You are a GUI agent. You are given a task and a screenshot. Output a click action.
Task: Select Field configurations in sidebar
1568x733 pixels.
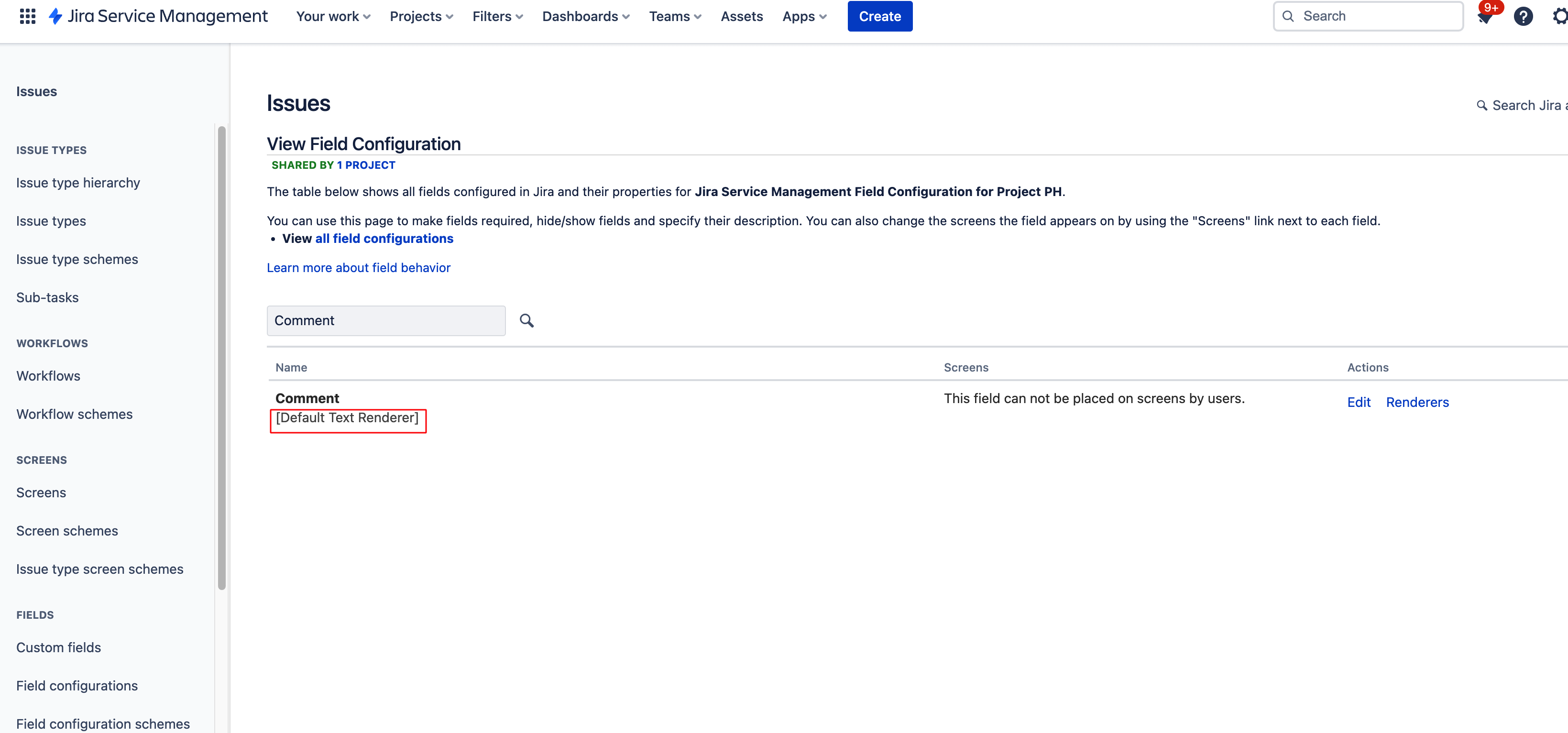click(77, 686)
